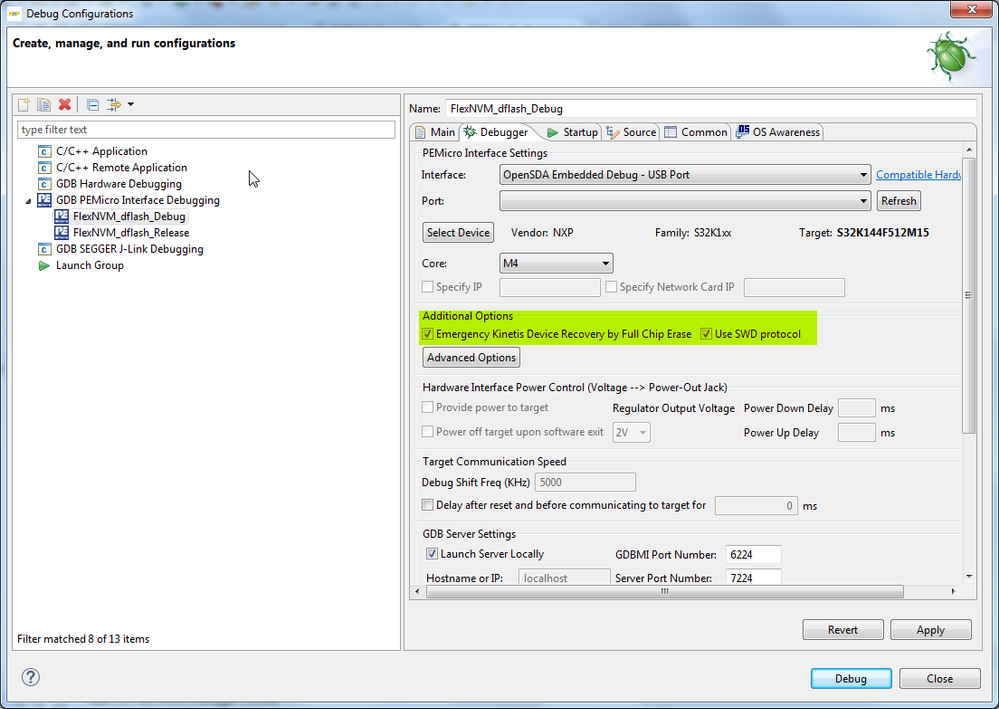
Task: Click the GDB PEMicro Interface Debugging icon
Action: tap(44, 200)
